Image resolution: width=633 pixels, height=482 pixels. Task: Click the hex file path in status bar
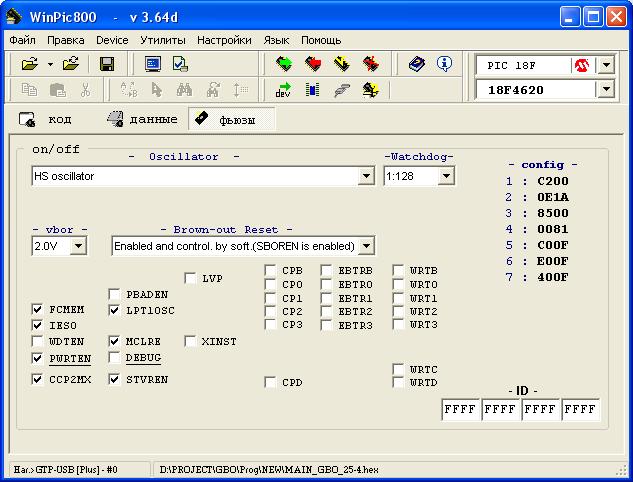click(x=269, y=469)
